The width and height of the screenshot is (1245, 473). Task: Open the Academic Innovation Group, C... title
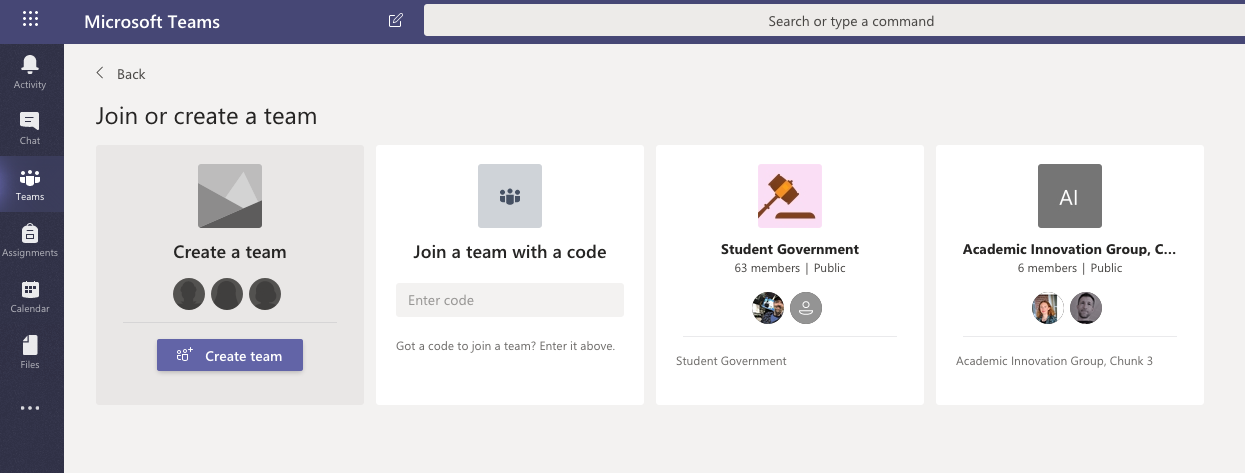click(x=1070, y=249)
